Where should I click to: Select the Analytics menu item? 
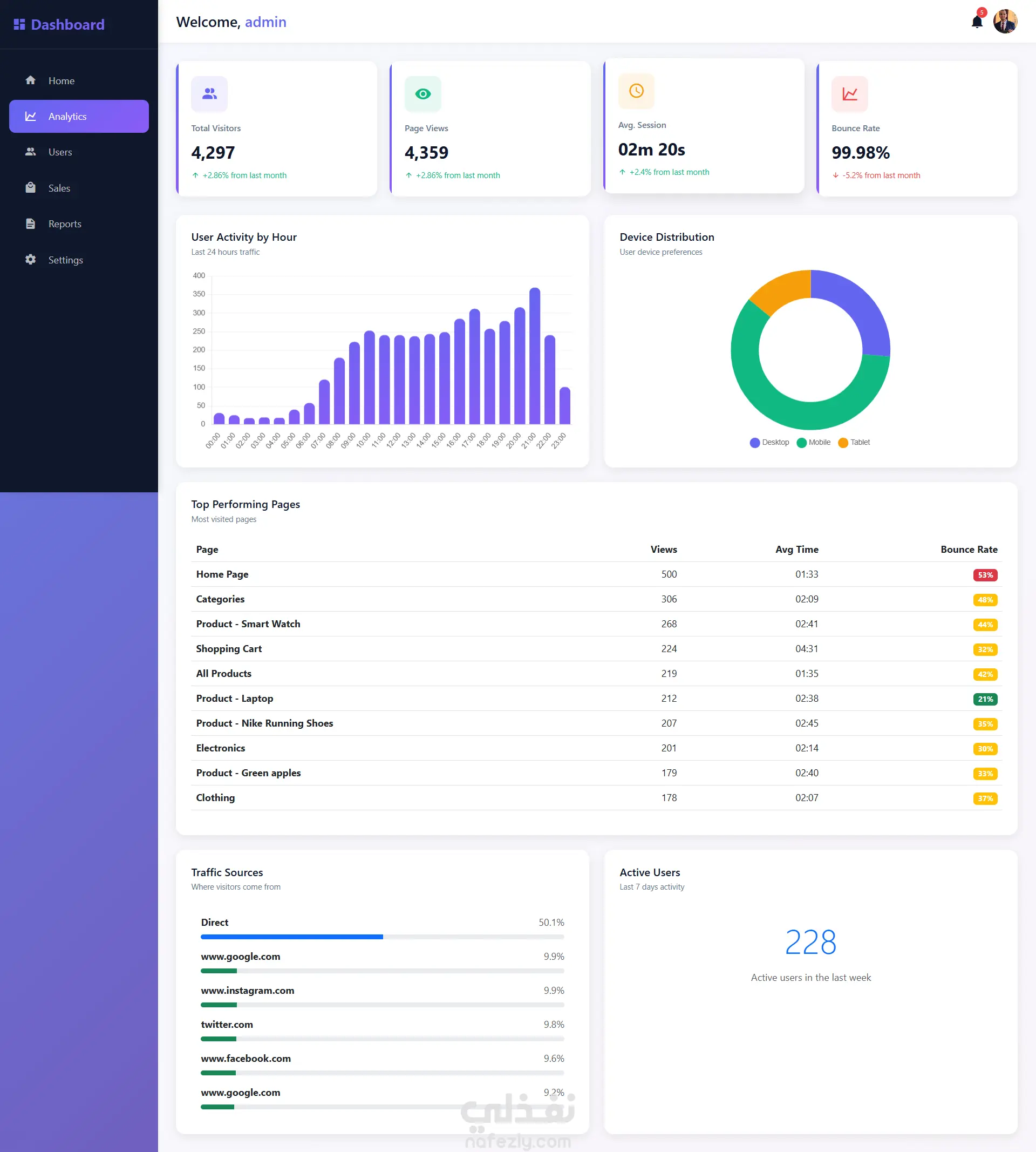[x=79, y=117]
